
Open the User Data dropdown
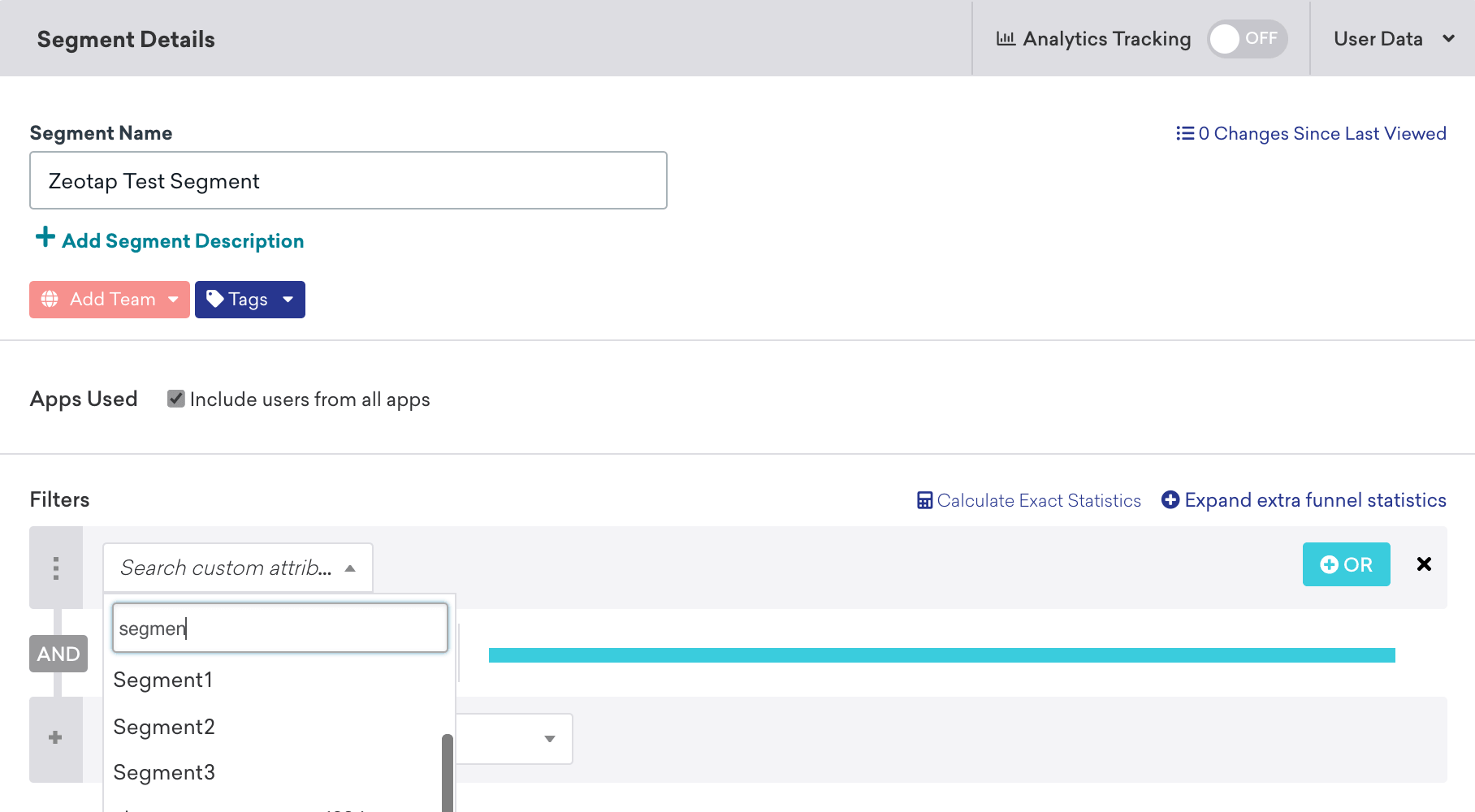[1393, 39]
